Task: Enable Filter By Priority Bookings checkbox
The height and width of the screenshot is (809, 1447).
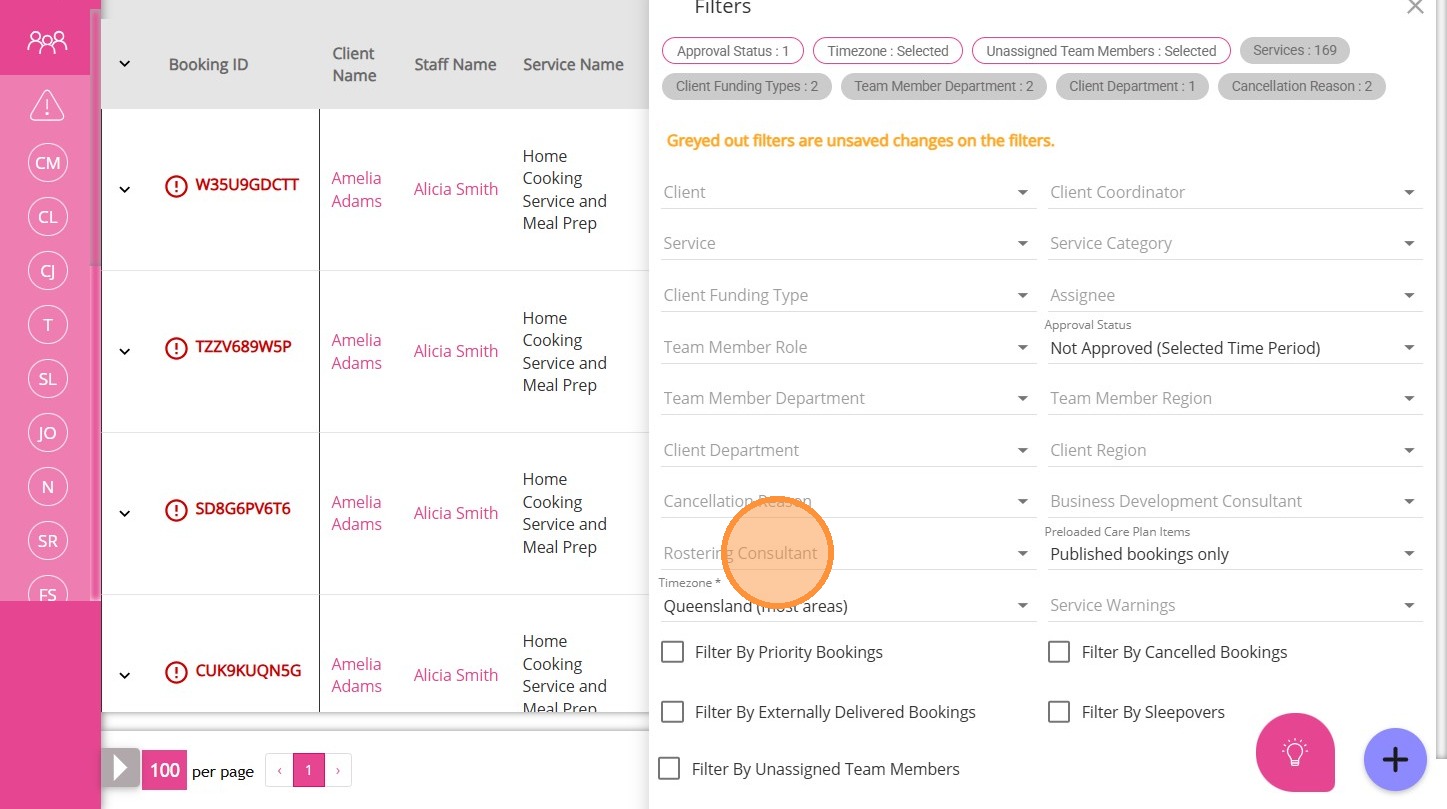Action: (673, 652)
